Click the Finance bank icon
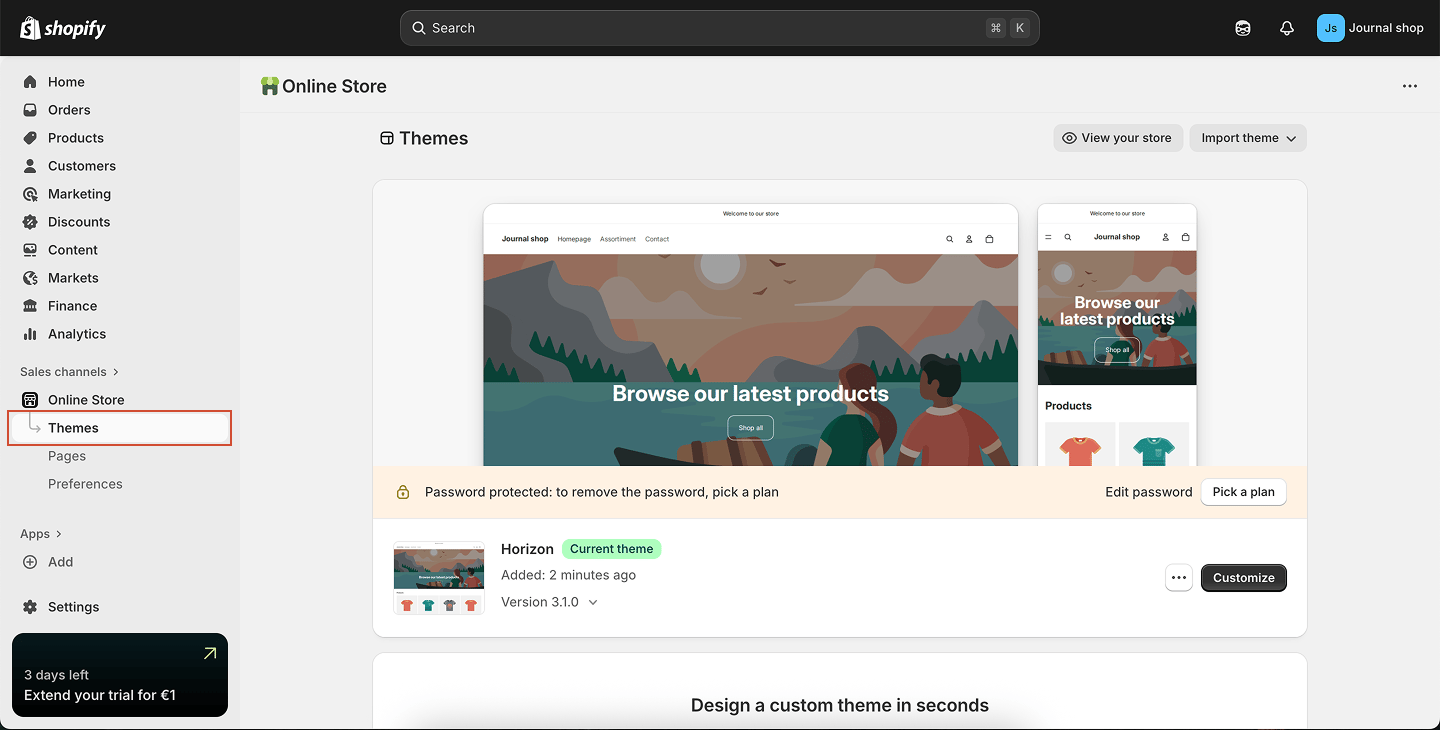The height and width of the screenshot is (730, 1440). 30,306
